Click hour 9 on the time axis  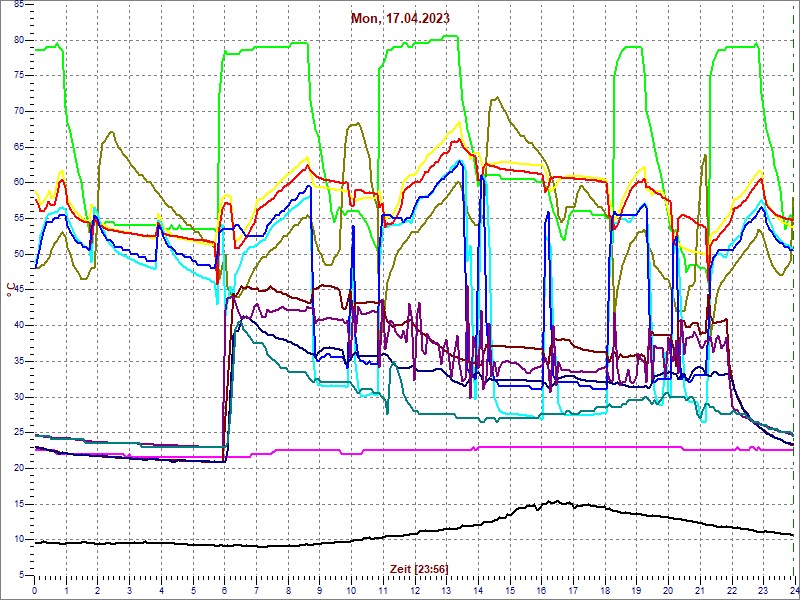pos(319,591)
